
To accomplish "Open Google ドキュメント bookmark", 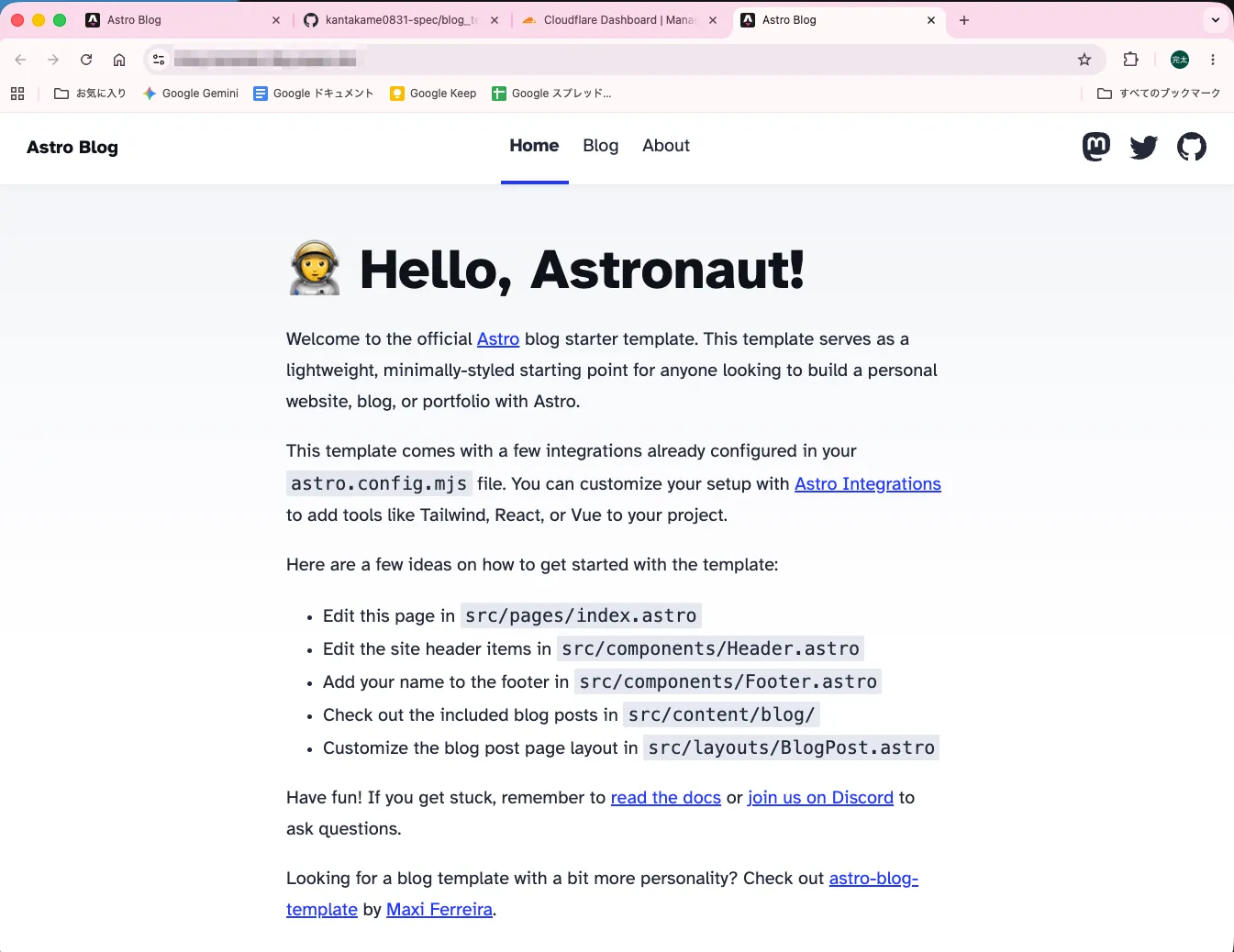I will click(x=314, y=94).
